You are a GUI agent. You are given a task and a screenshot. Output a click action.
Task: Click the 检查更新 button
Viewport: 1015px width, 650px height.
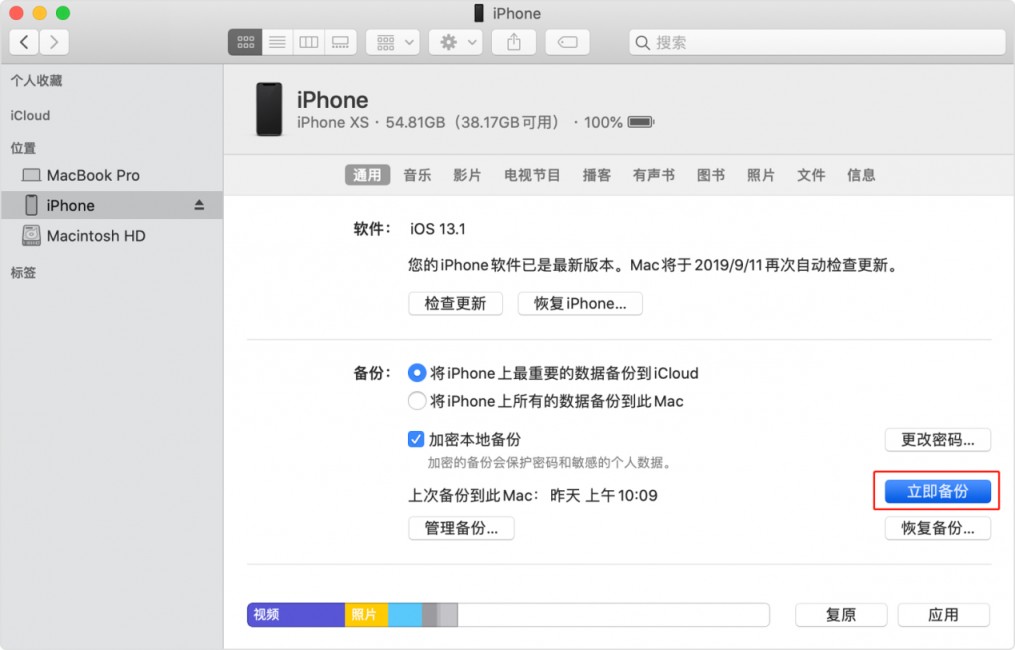point(455,303)
